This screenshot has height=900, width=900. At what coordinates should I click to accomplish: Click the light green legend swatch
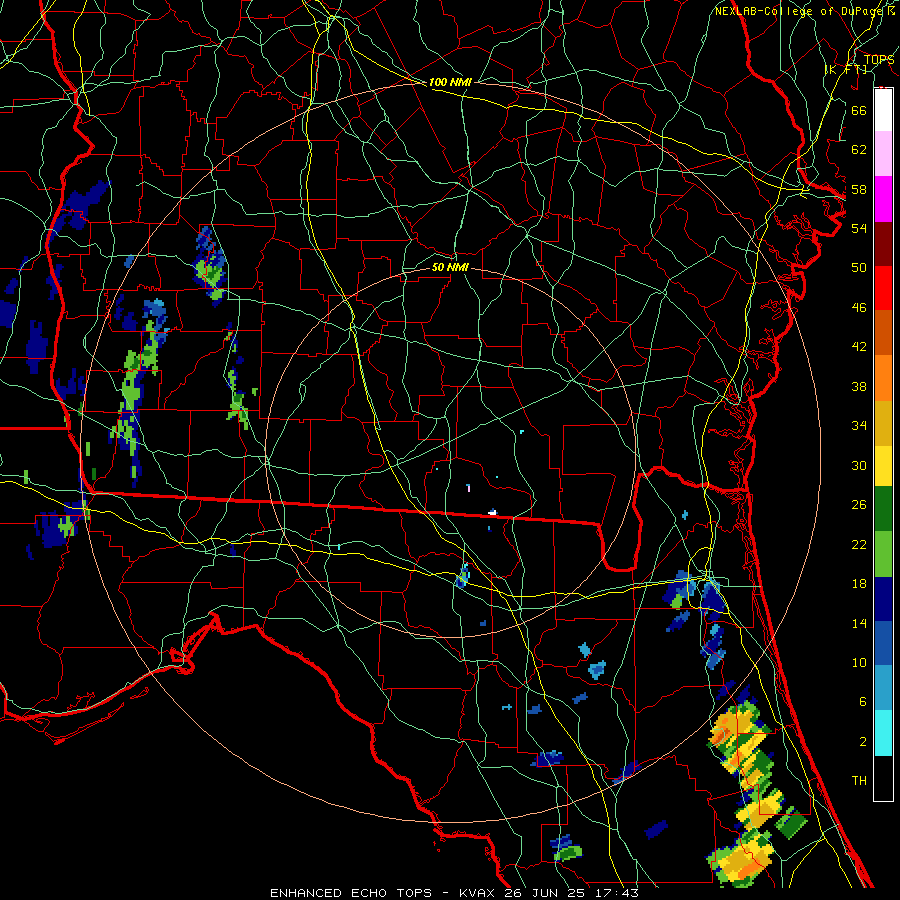tap(883, 554)
